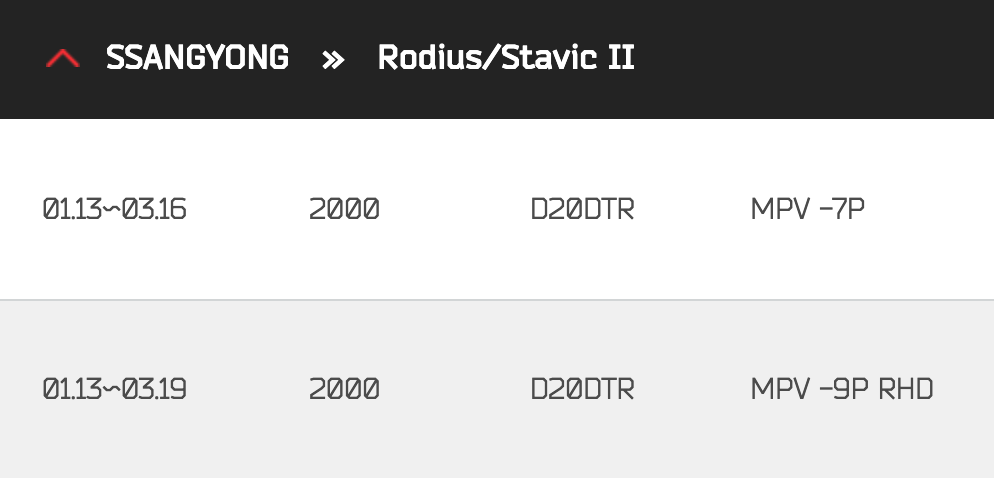Select the 01.13~03.16 date range
Viewport: 994px width, 478px height.
(x=115, y=210)
